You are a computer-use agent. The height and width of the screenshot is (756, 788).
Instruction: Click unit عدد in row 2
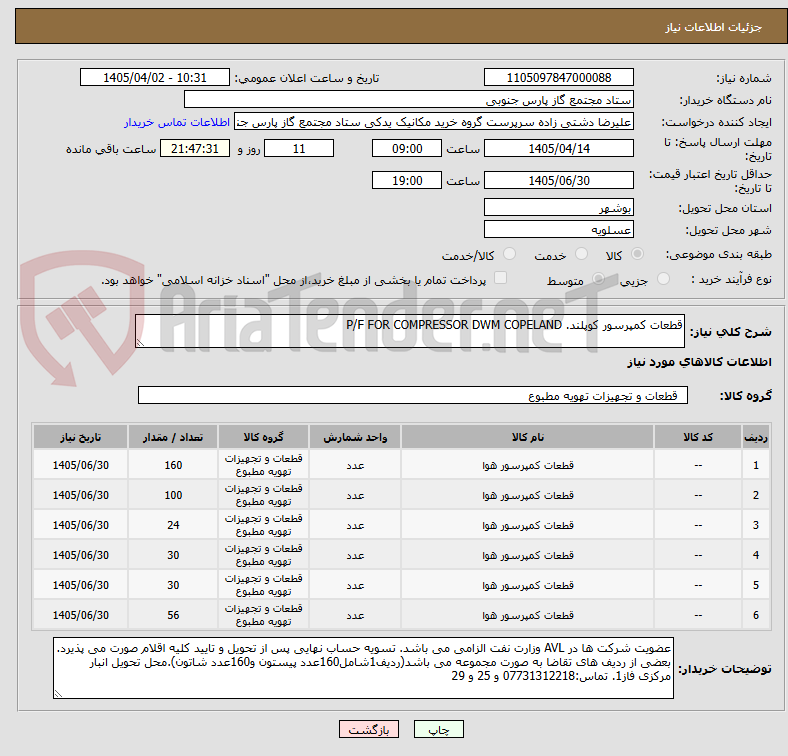(x=355, y=495)
